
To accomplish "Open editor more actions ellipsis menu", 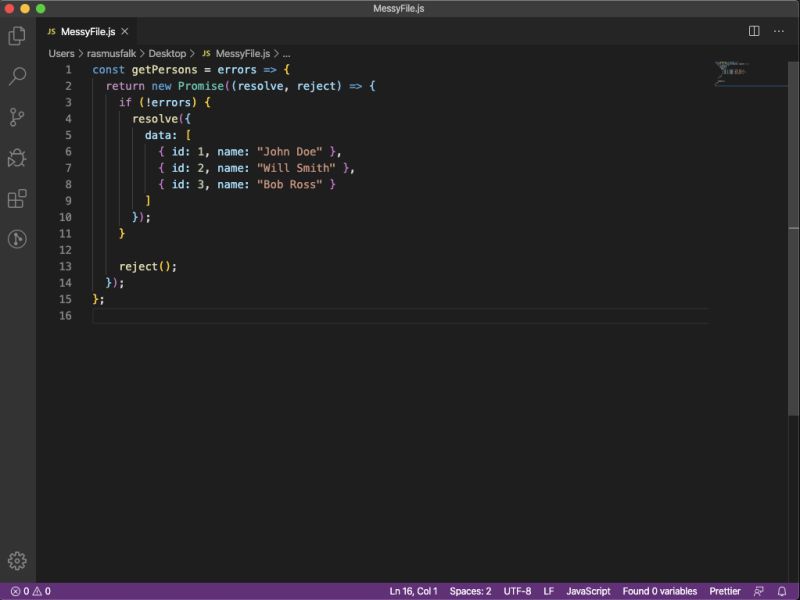I will 779,31.
